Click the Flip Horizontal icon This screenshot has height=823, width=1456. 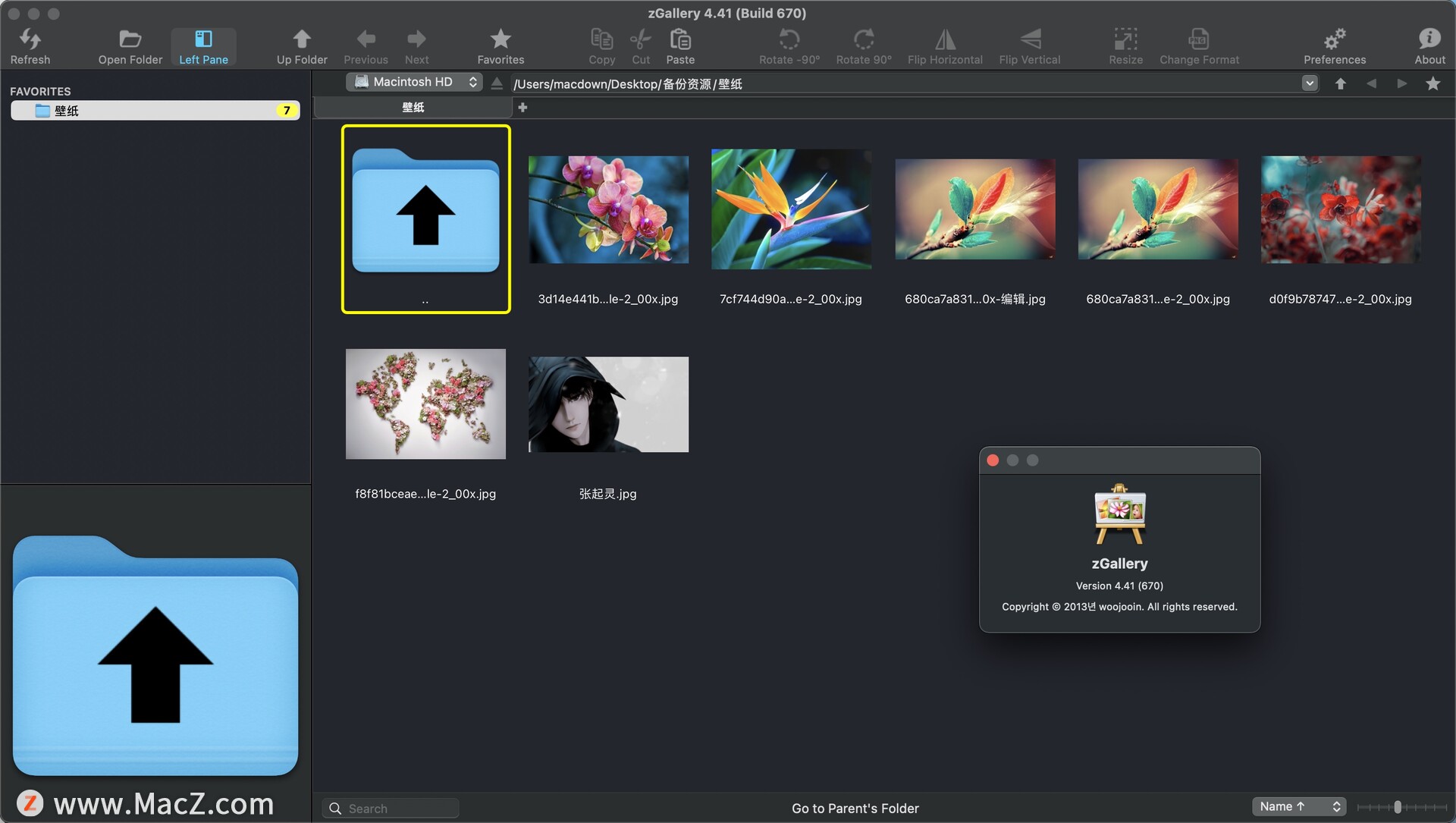(945, 39)
